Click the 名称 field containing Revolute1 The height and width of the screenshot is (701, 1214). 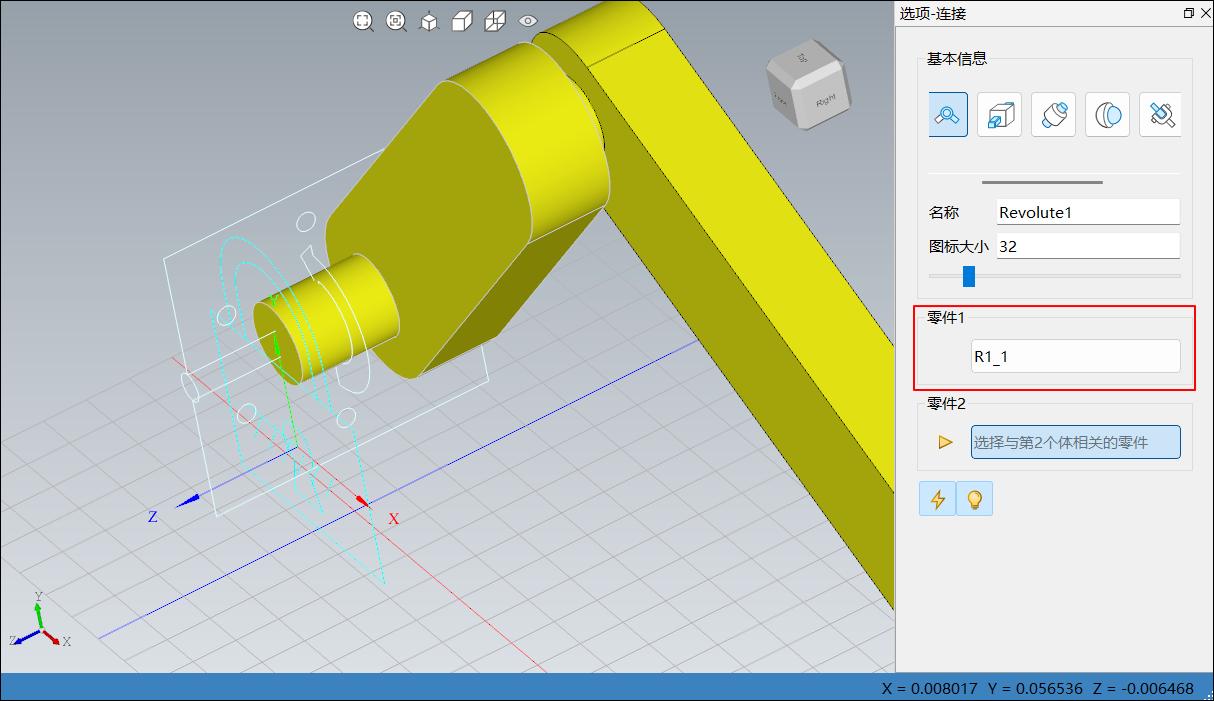[x=1088, y=212]
